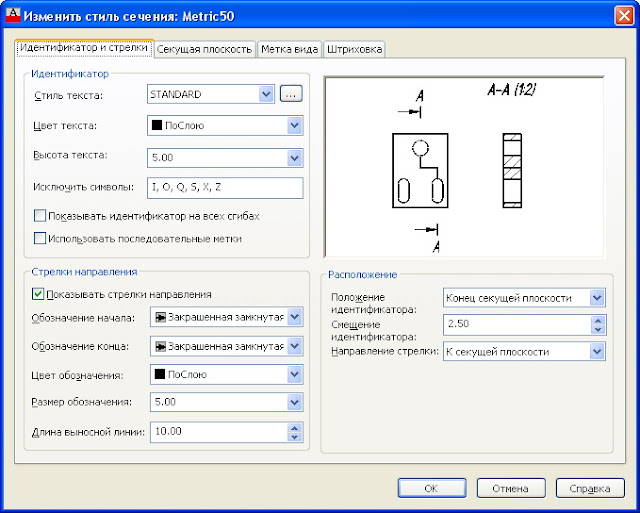Click the section style preview image
The height and width of the screenshot is (513, 640).
click(x=464, y=167)
